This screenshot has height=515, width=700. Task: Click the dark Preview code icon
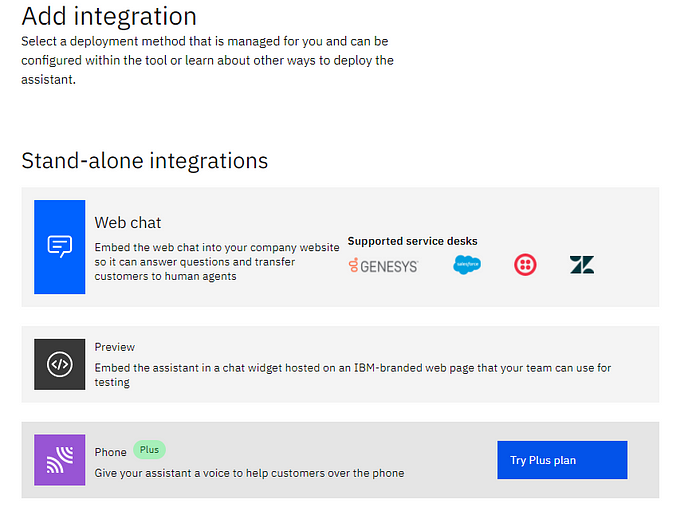click(59, 364)
